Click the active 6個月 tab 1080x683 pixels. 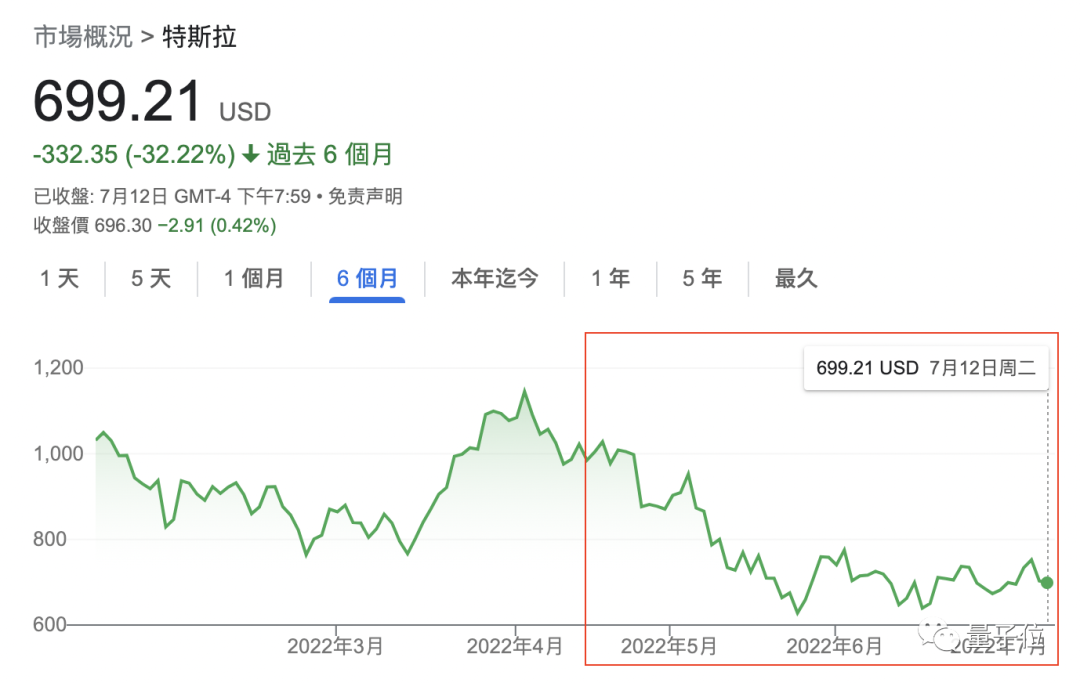pyautogui.click(x=368, y=279)
